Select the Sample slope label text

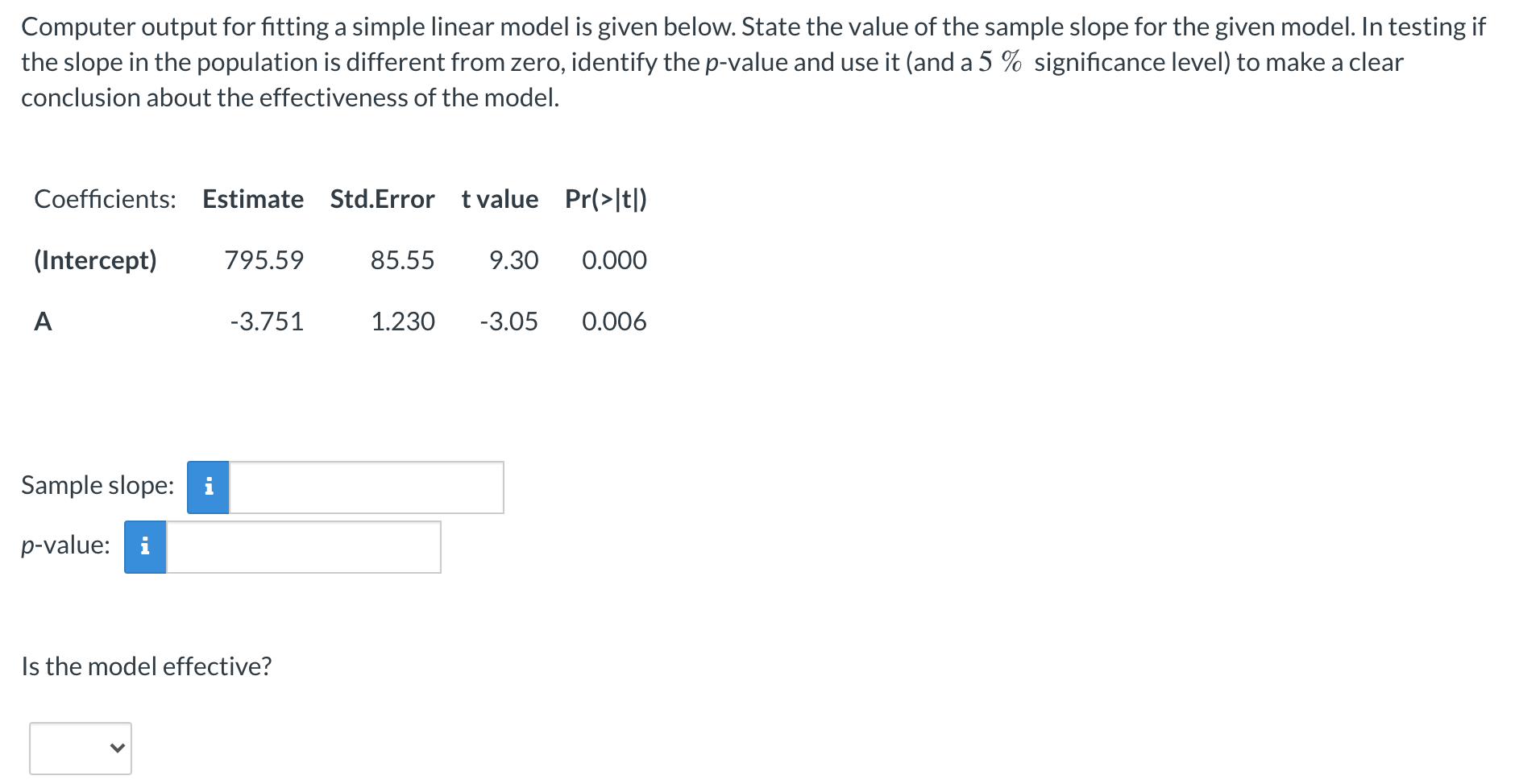coord(97,485)
